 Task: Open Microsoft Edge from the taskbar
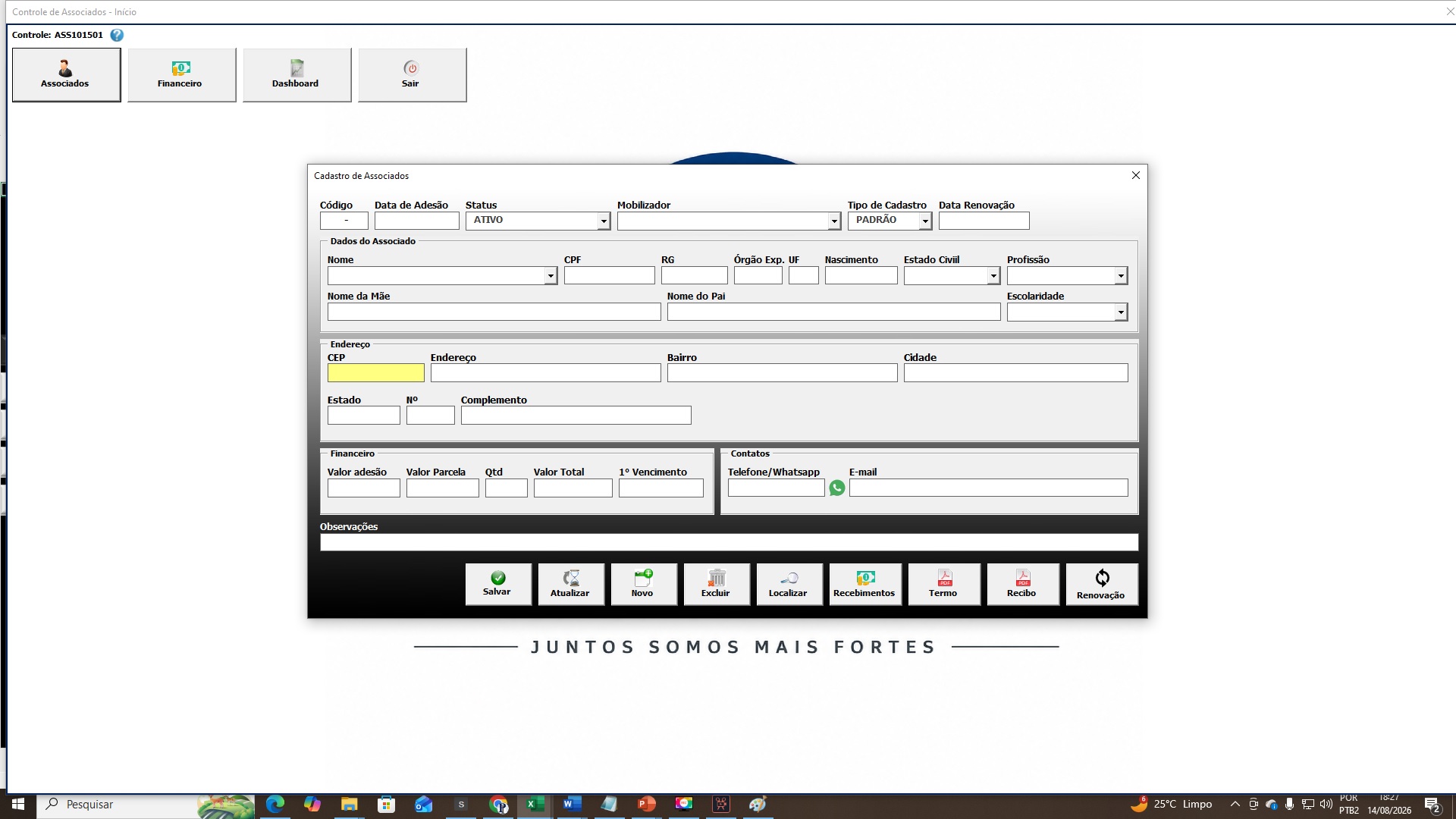click(275, 804)
